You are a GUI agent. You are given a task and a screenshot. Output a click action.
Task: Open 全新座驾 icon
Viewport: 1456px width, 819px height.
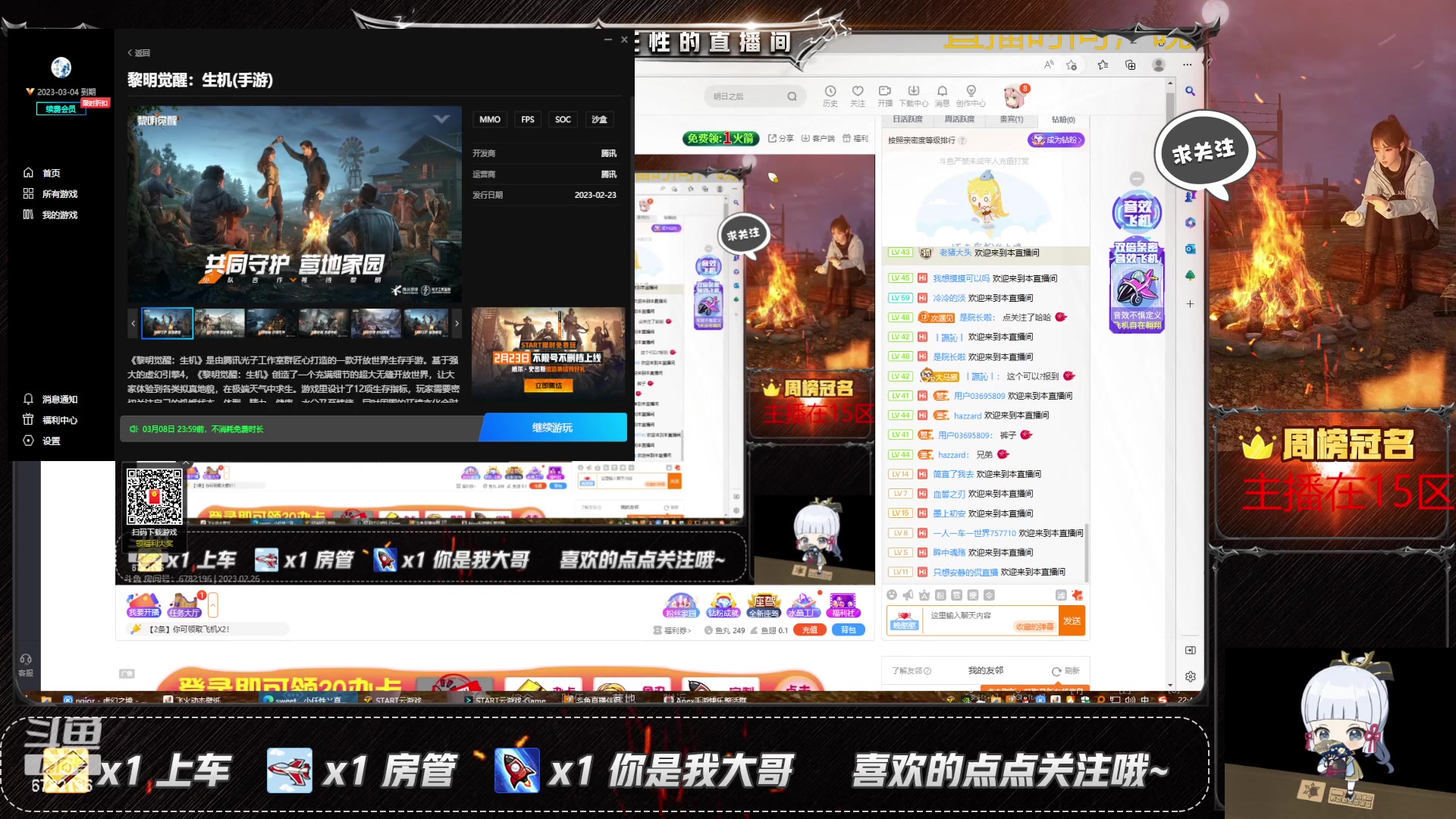coord(764,605)
